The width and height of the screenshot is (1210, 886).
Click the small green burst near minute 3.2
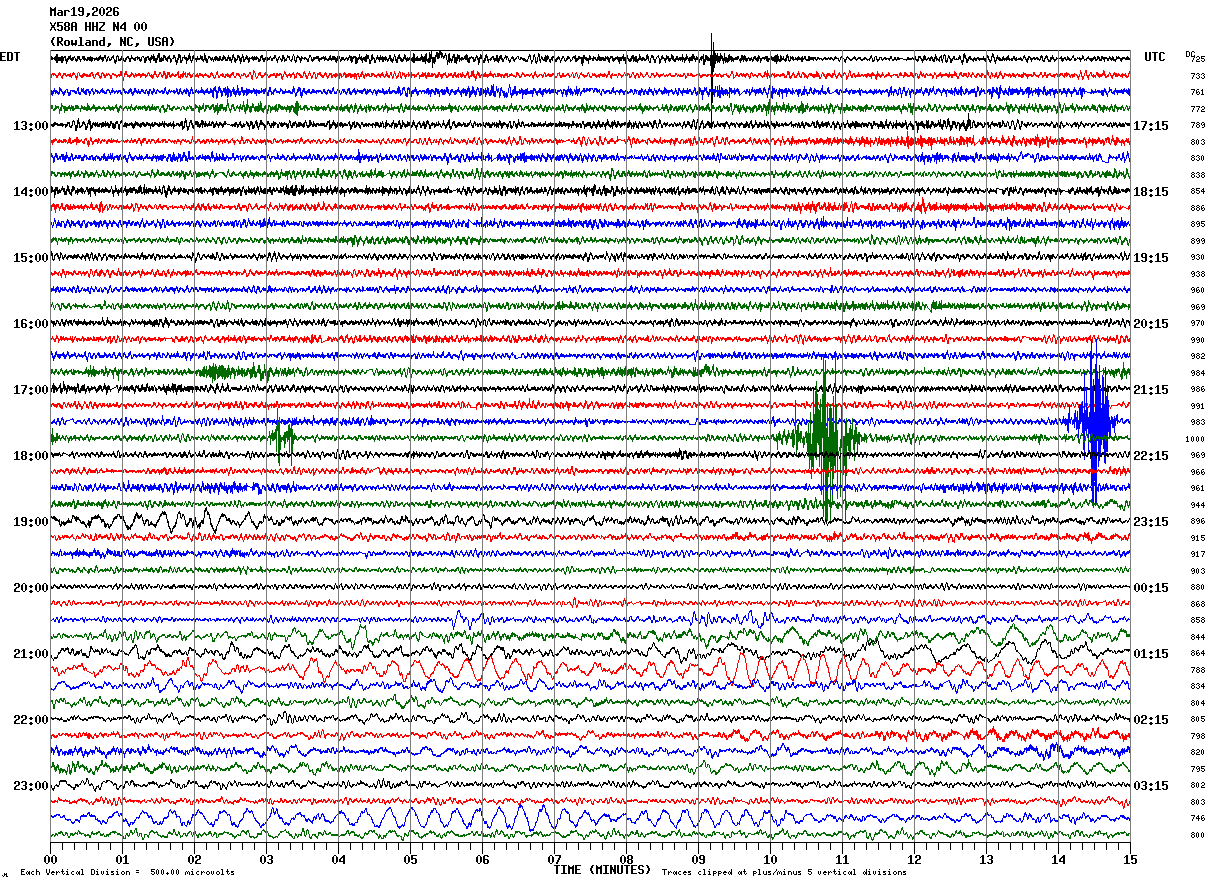[282, 437]
